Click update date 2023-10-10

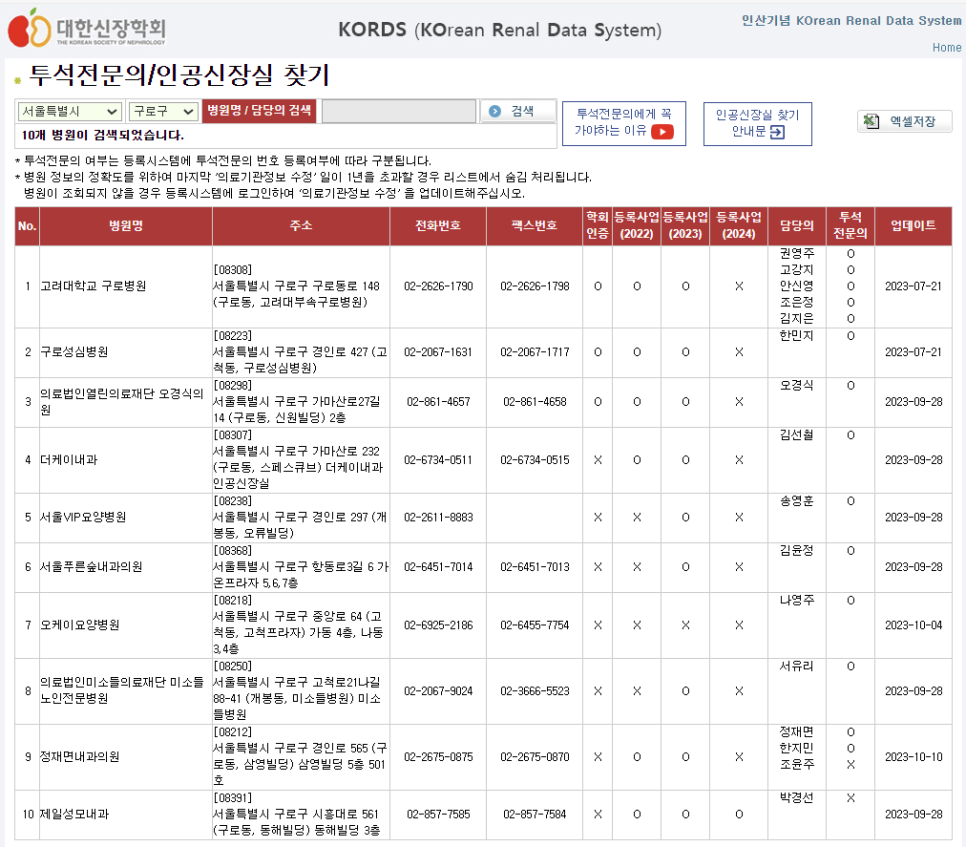tap(914, 756)
